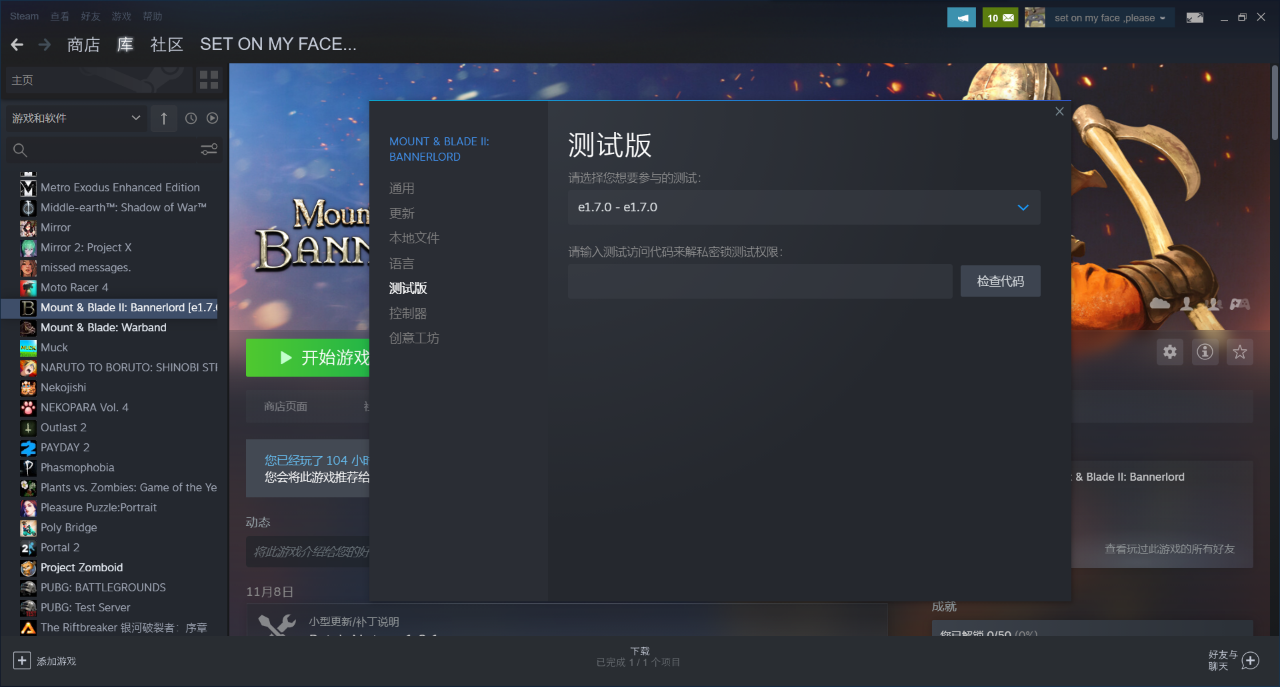1280x687 pixels.
Task: Select Metro Exodus Enhanced Edition in list
Action: point(120,187)
